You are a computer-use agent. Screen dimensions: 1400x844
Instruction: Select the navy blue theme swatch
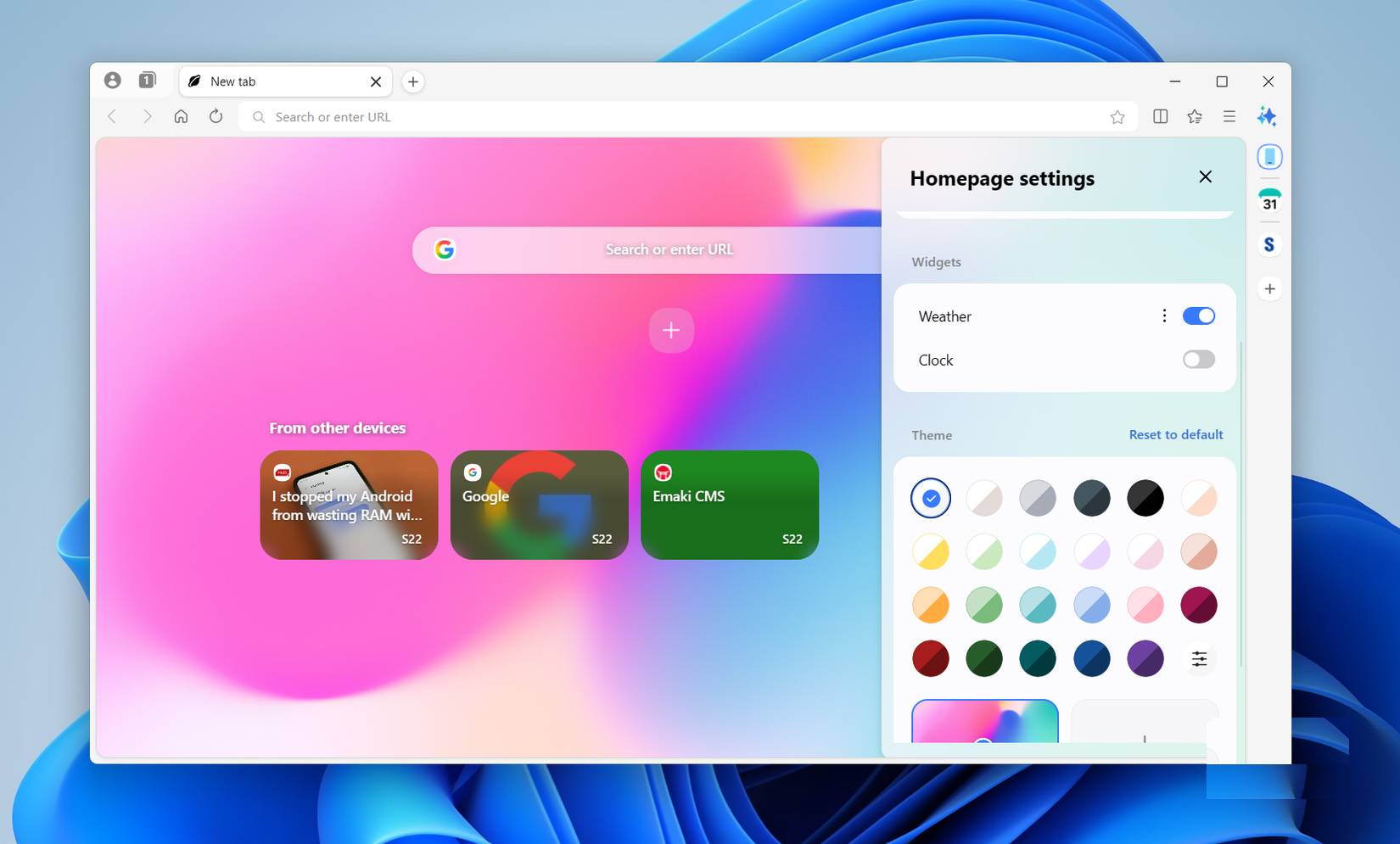(x=1092, y=658)
